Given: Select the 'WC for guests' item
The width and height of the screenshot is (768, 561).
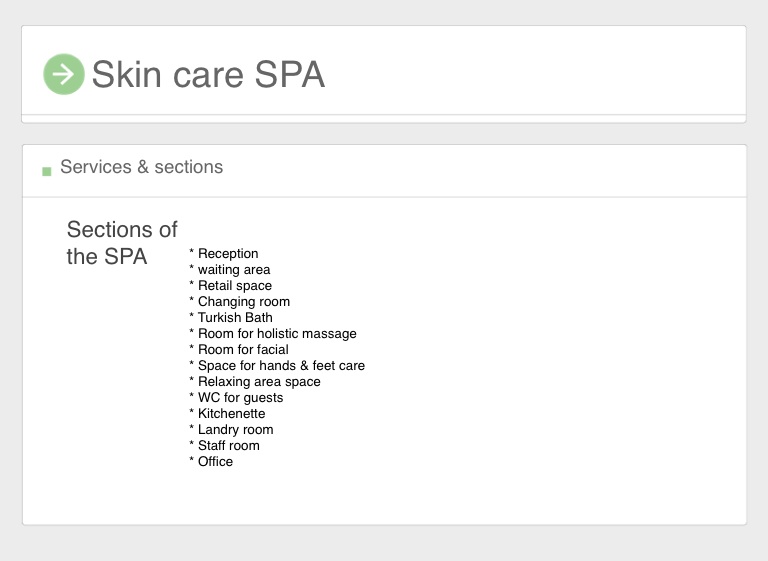Looking at the screenshot, I should 240,398.
